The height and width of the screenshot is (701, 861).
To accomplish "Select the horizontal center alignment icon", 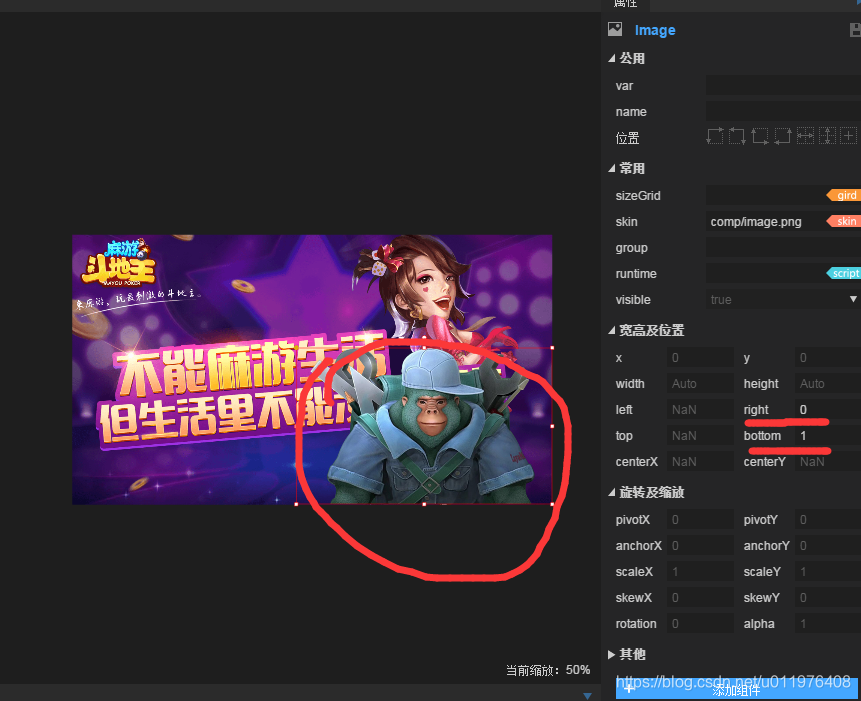I will tap(806, 135).
